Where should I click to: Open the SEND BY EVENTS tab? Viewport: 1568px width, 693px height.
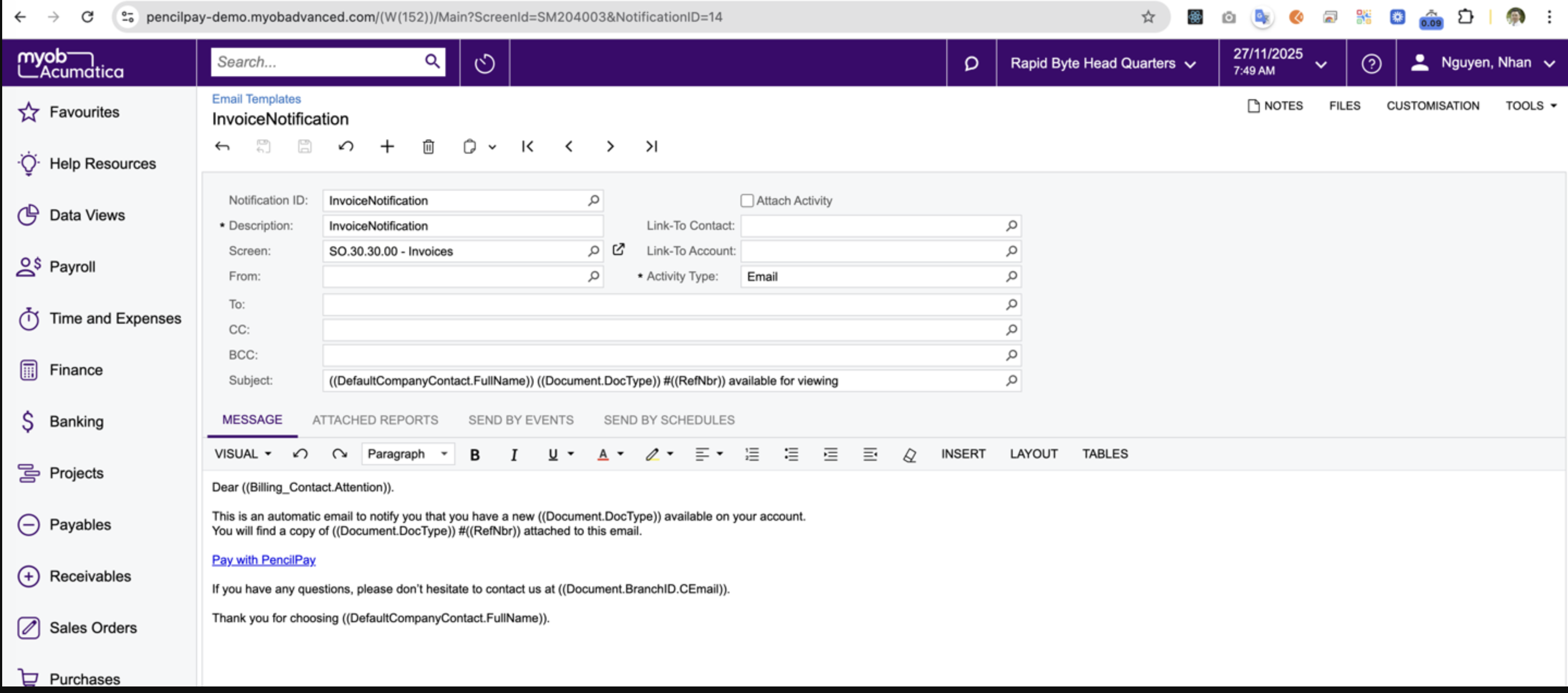(520, 420)
